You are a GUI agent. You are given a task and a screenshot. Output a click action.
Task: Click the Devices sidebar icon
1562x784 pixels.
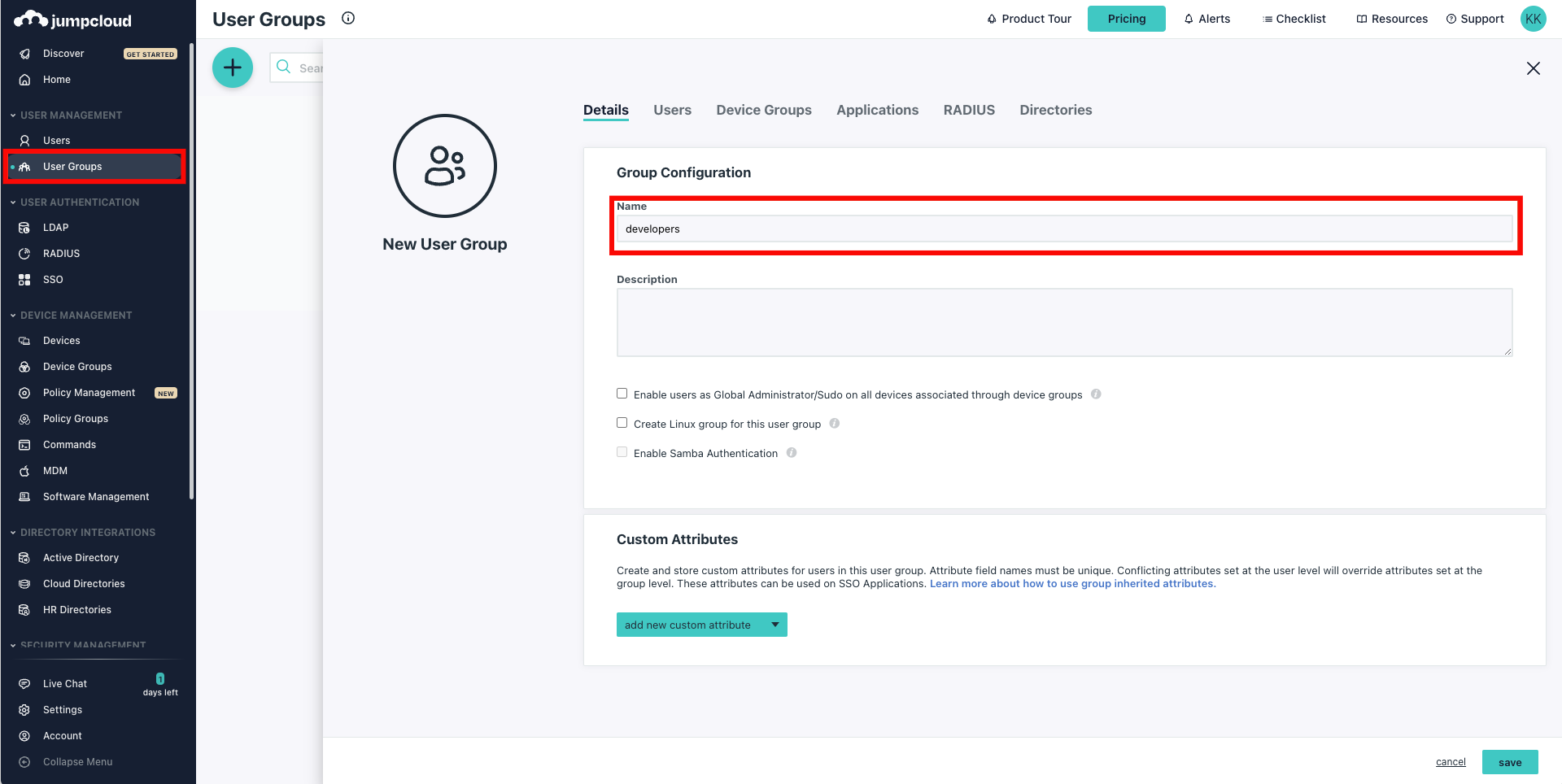click(x=24, y=341)
